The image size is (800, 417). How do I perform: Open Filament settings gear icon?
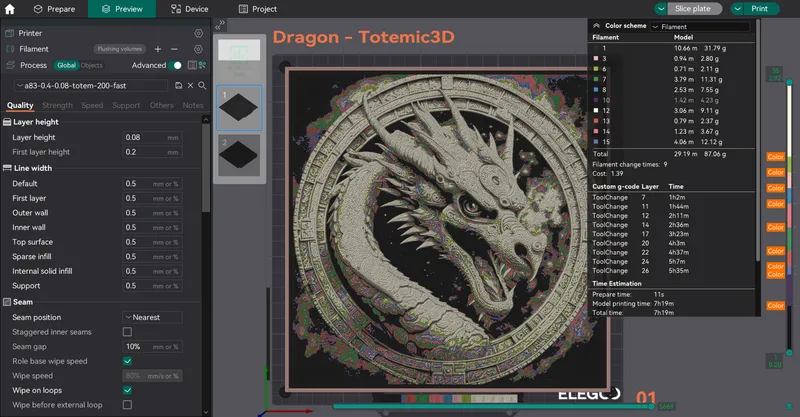(x=198, y=49)
